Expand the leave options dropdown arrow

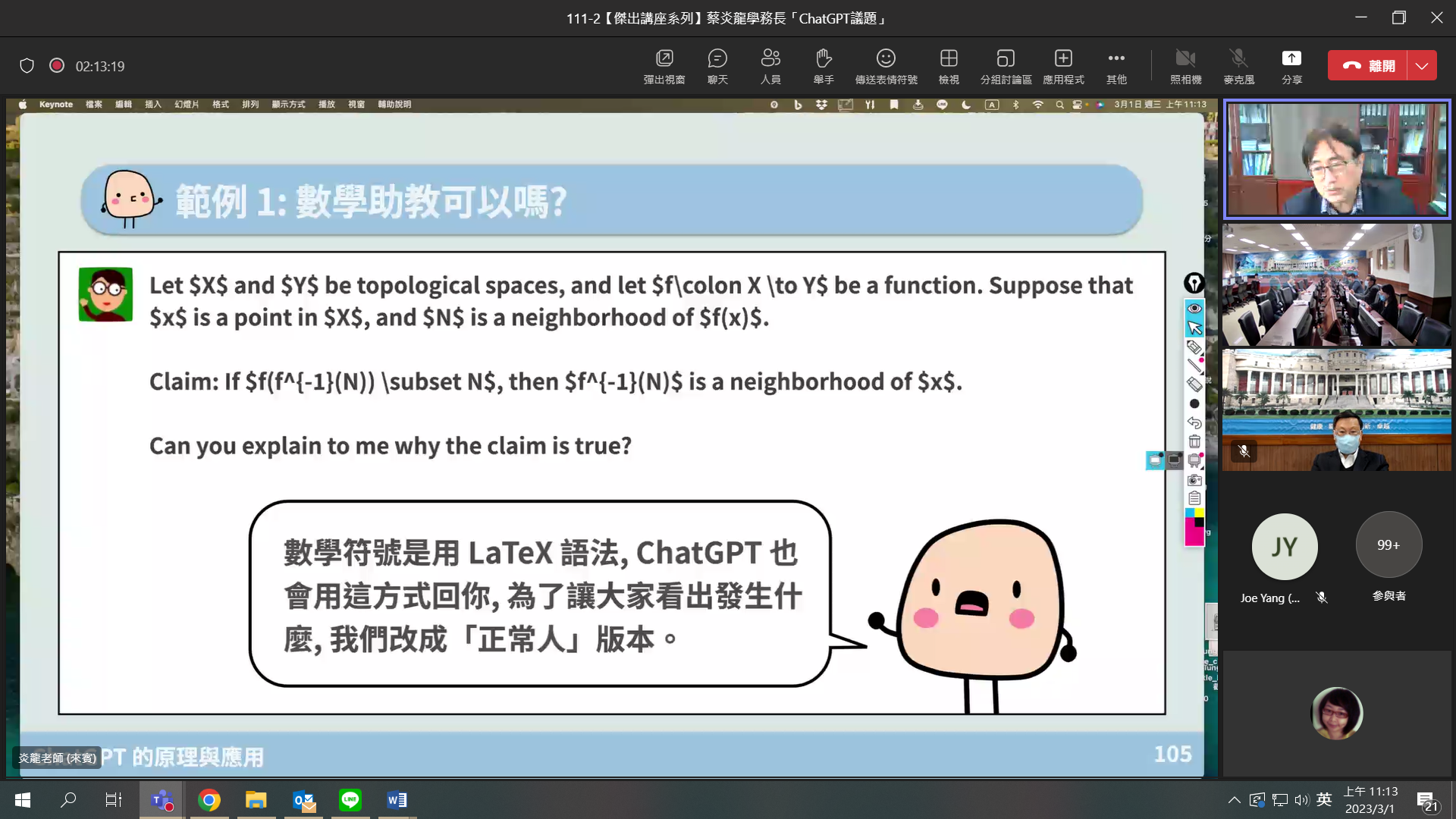click(x=1422, y=65)
